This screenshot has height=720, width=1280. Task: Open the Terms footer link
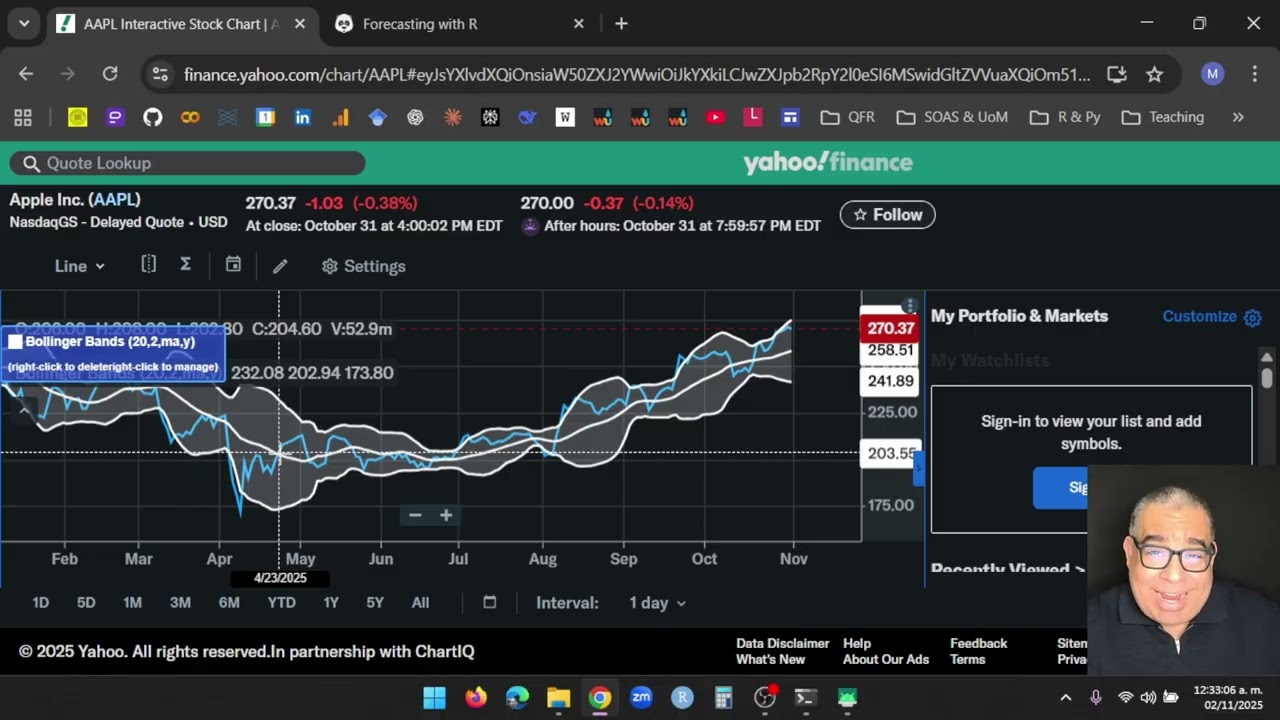point(968,660)
